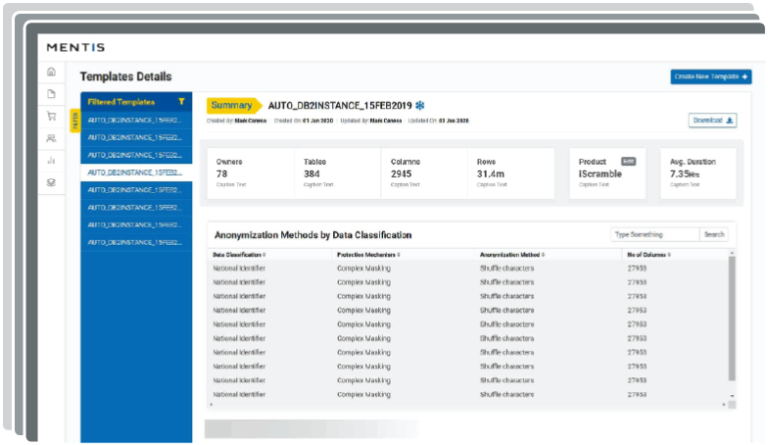This screenshot has height=445, width=768.
Task: Click the Download button
Action: click(713, 120)
